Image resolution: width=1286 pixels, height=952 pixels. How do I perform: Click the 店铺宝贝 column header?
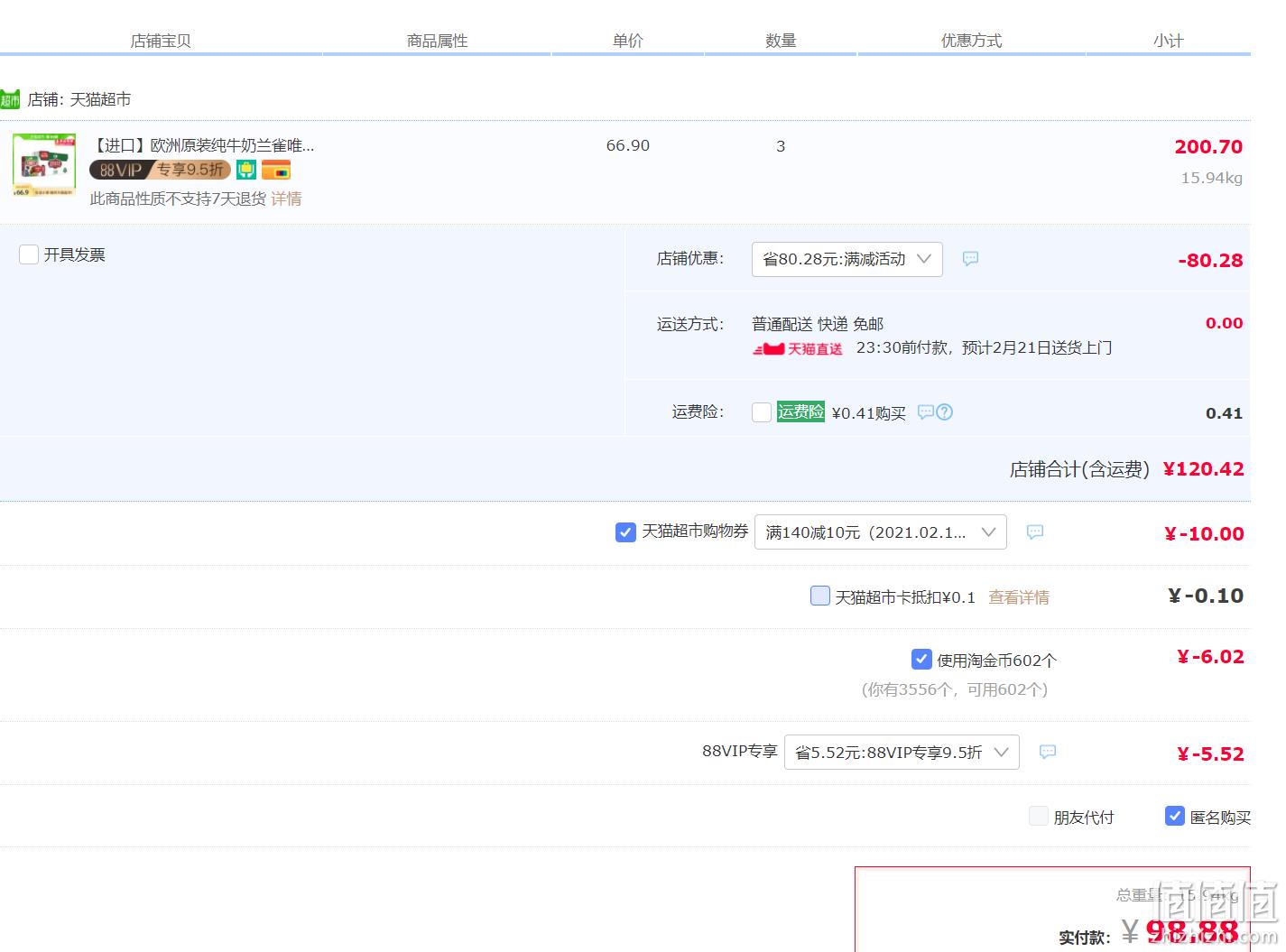click(x=161, y=41)
